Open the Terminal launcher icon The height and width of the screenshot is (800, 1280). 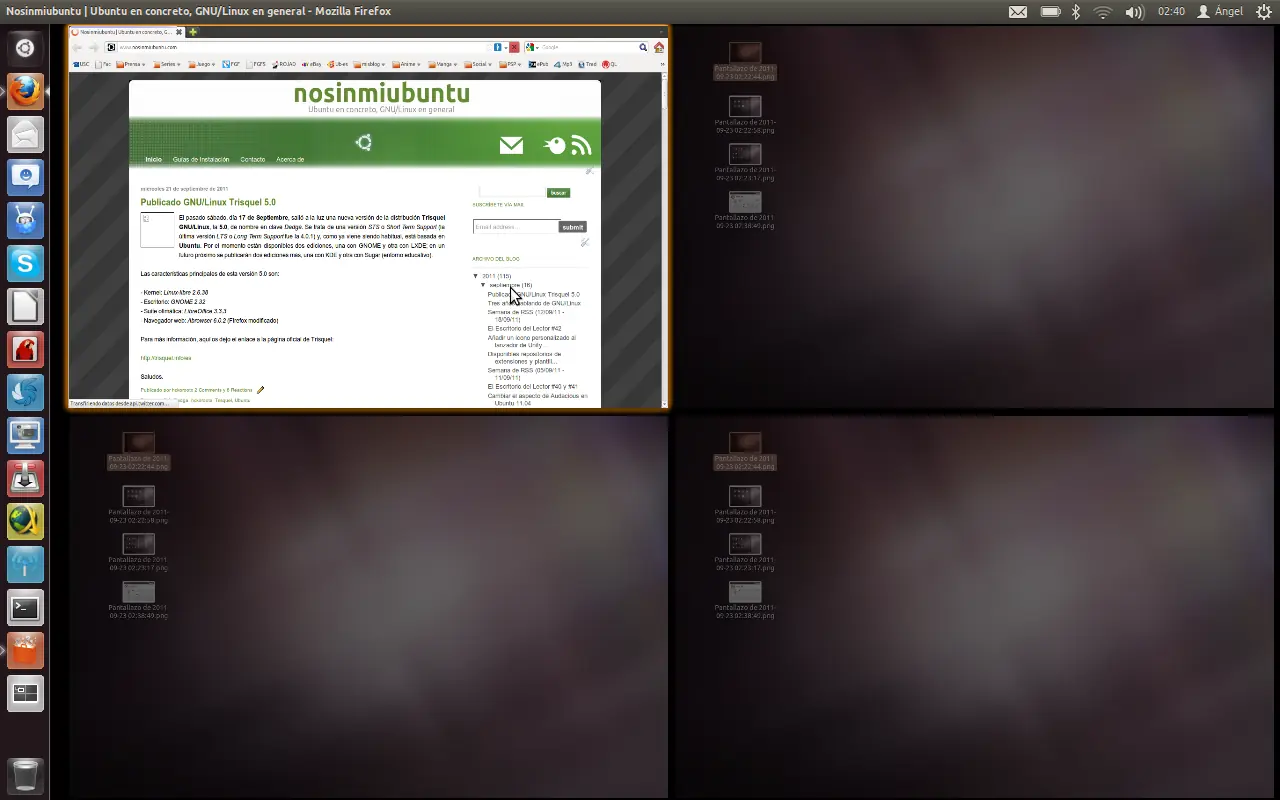coord(25,607)
